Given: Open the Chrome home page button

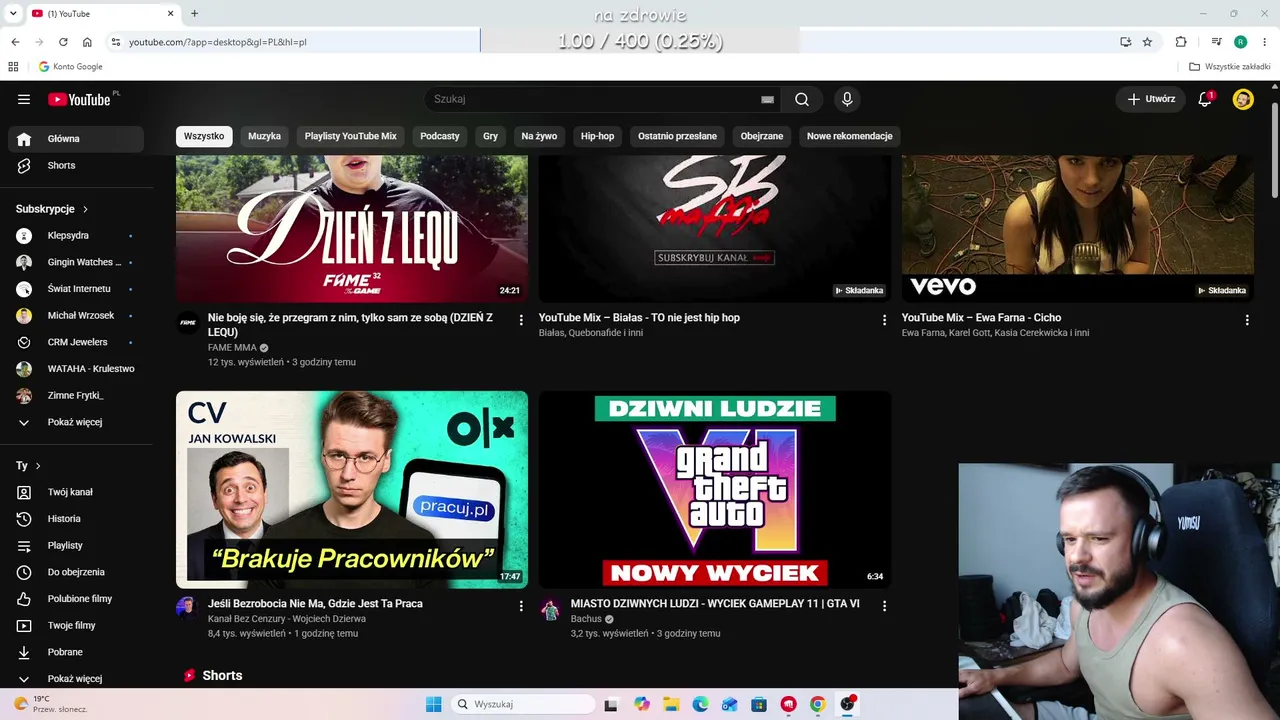Looking at the screenshot, I should click(87, 42).
